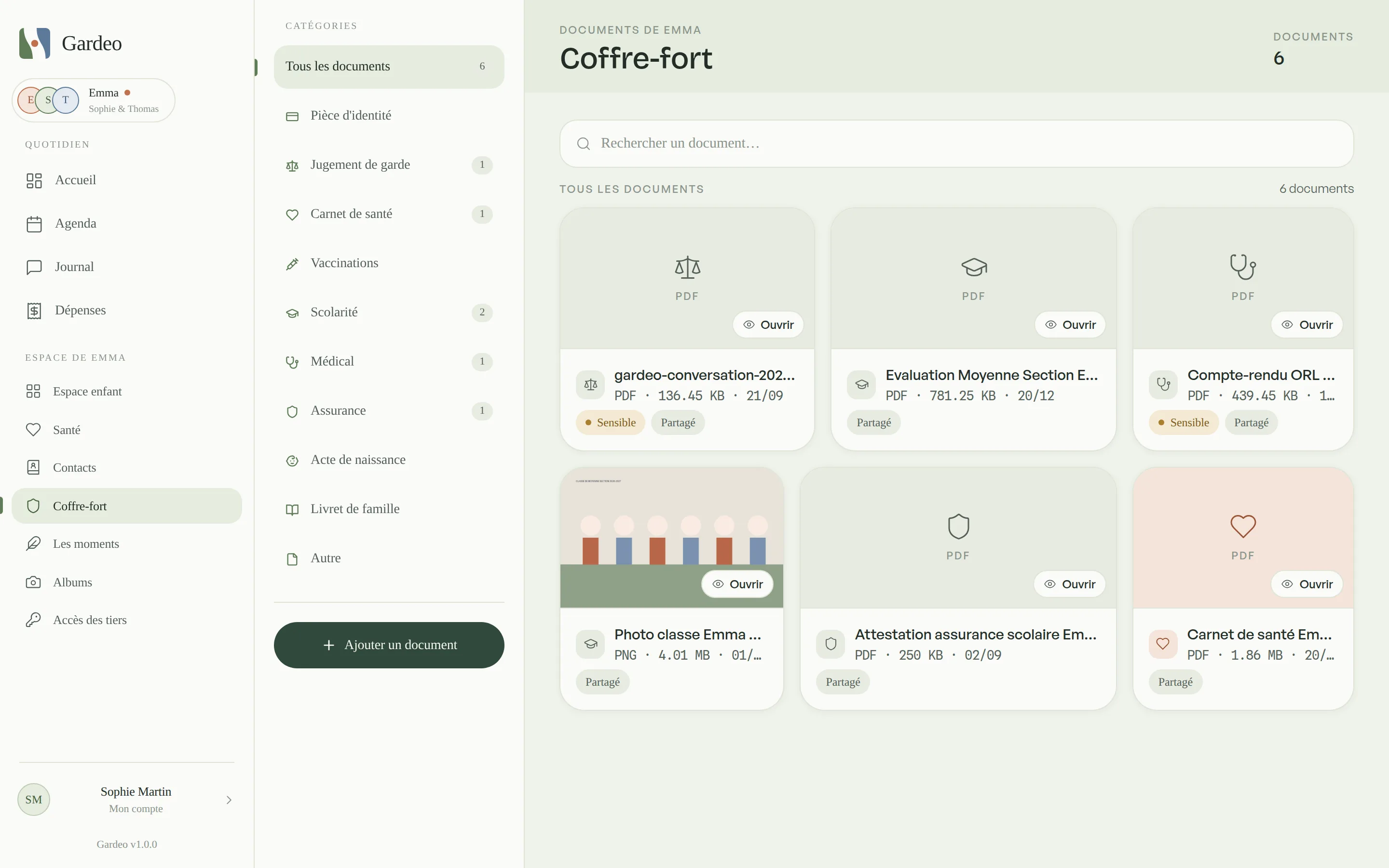
Task: Open Dépenses receipt icon
Action: [34, 311]
